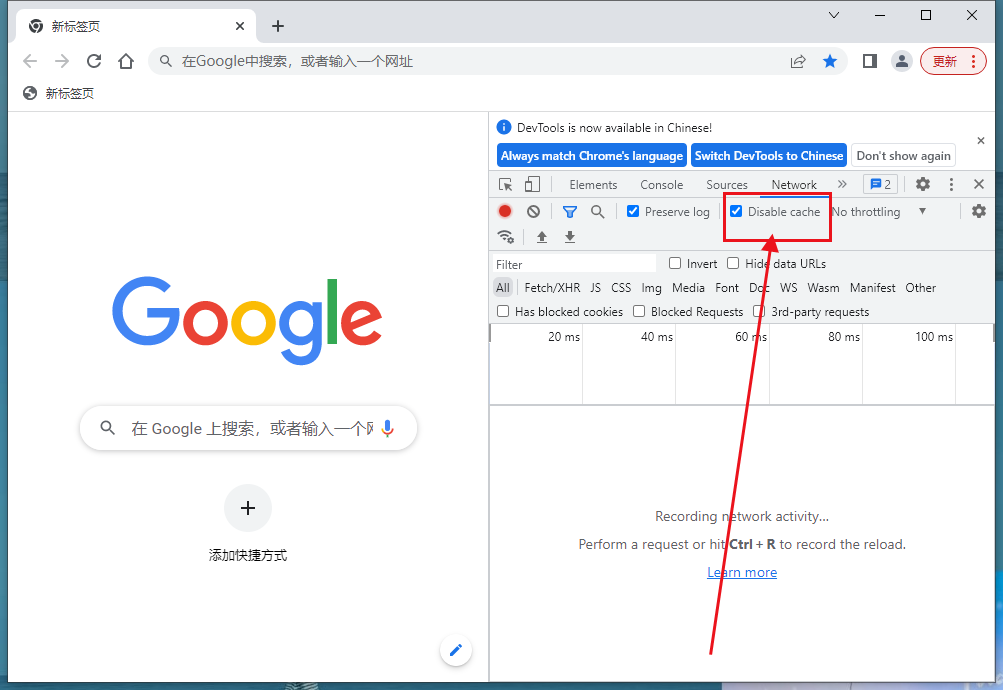The height and width of the screenshot is (690, 1003).
Task: Check Blocked Requests
Action: [x=639, y=311]
